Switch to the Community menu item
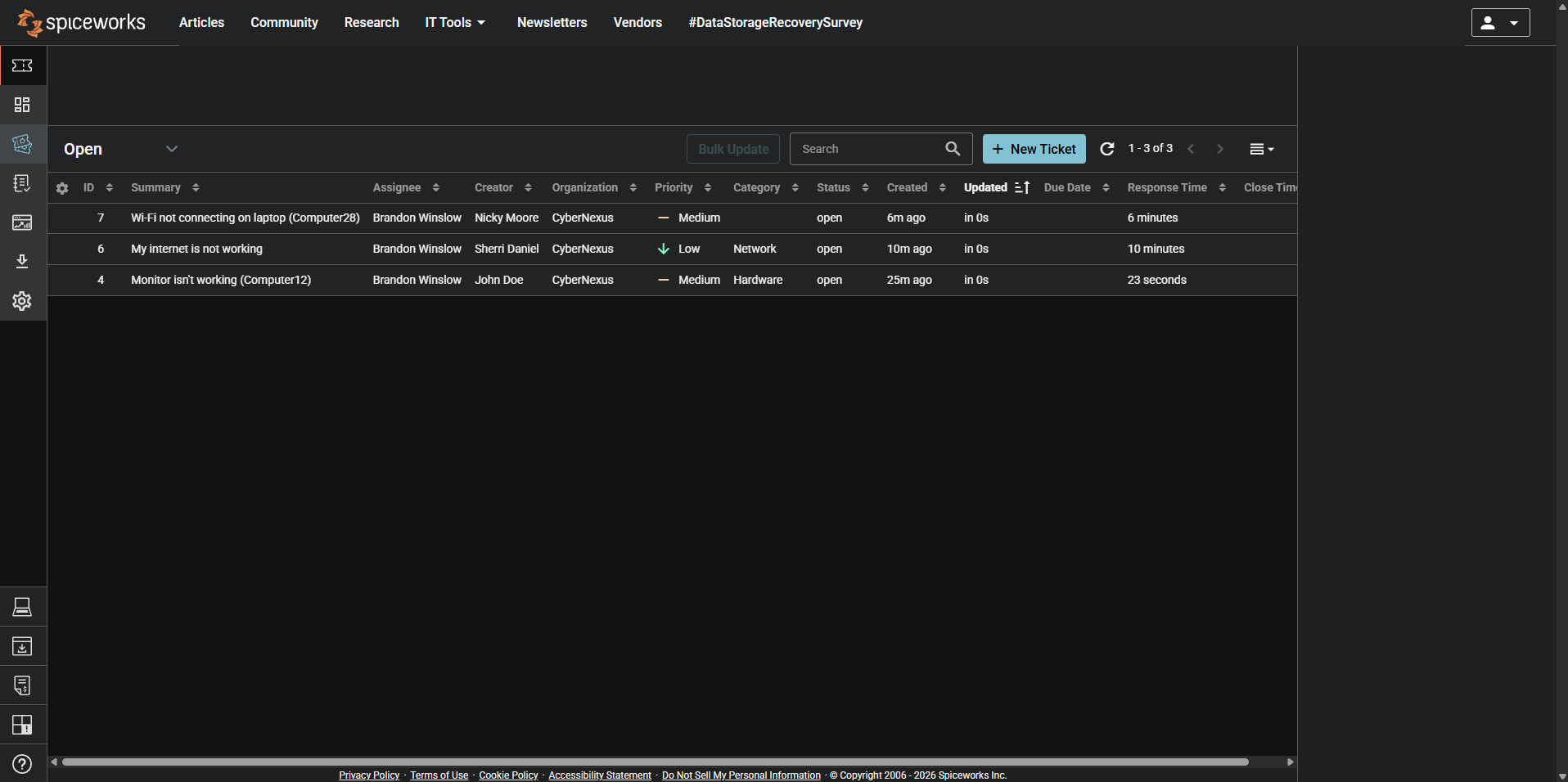Screen dimensions: 1568x782 coord(284,22)
